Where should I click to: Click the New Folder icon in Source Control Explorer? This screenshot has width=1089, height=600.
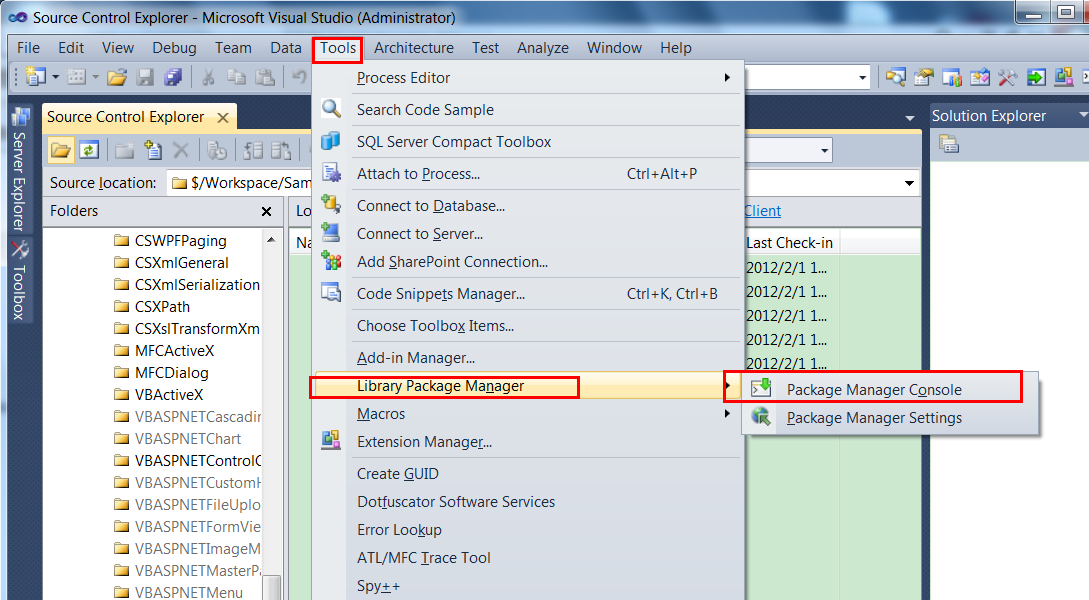click(124, 150)
